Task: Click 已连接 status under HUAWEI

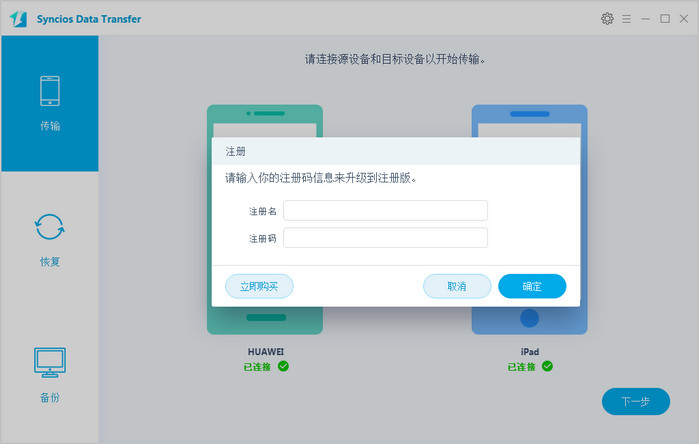Action: (257, 367)
